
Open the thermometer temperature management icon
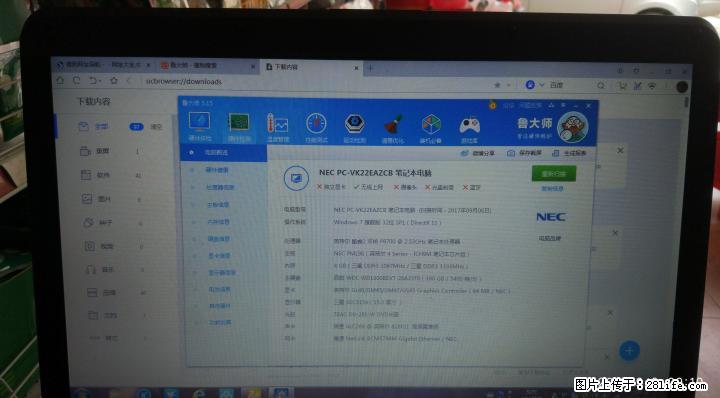point(277,128)
